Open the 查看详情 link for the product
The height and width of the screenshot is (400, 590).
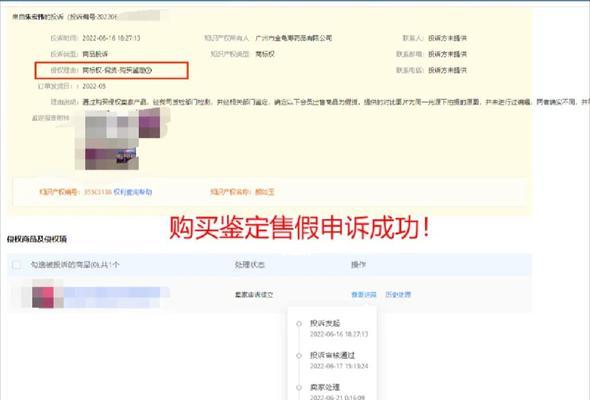[x=363, y=295]
